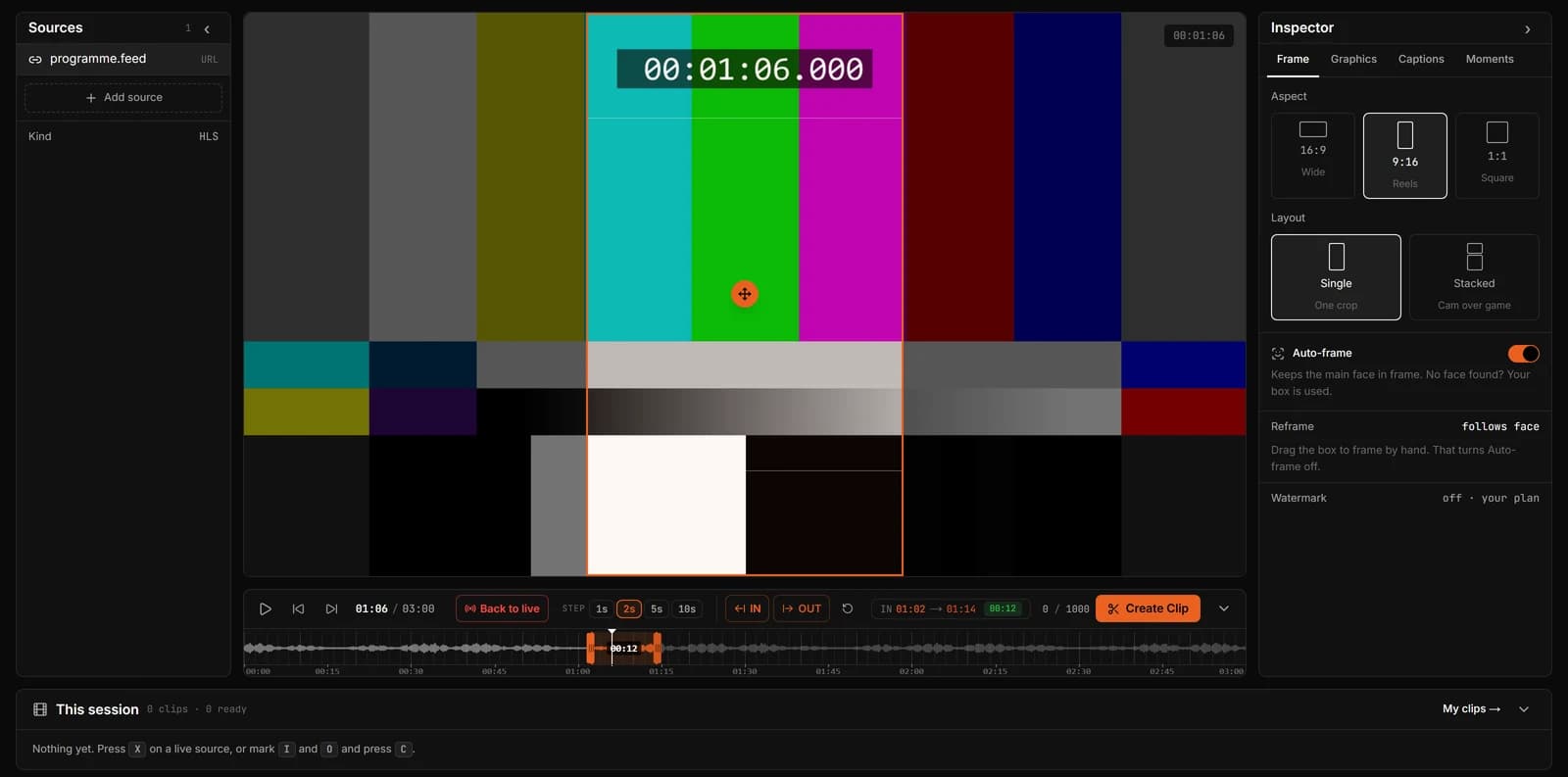This screenshot has height=777, width=1568.
Task: Mark the IN point
Action: coord(748,608)
